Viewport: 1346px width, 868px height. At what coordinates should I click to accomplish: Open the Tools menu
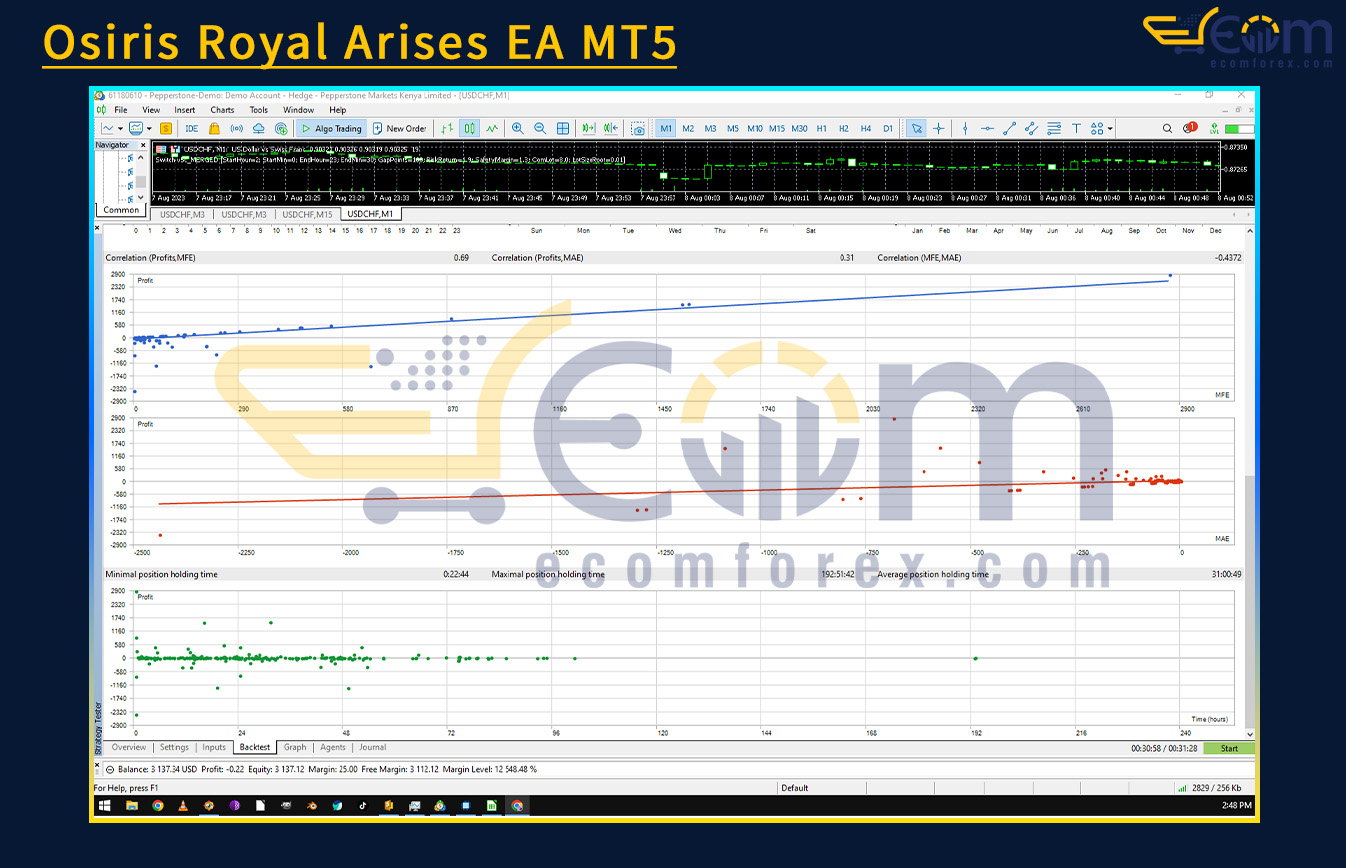[259, 110]
